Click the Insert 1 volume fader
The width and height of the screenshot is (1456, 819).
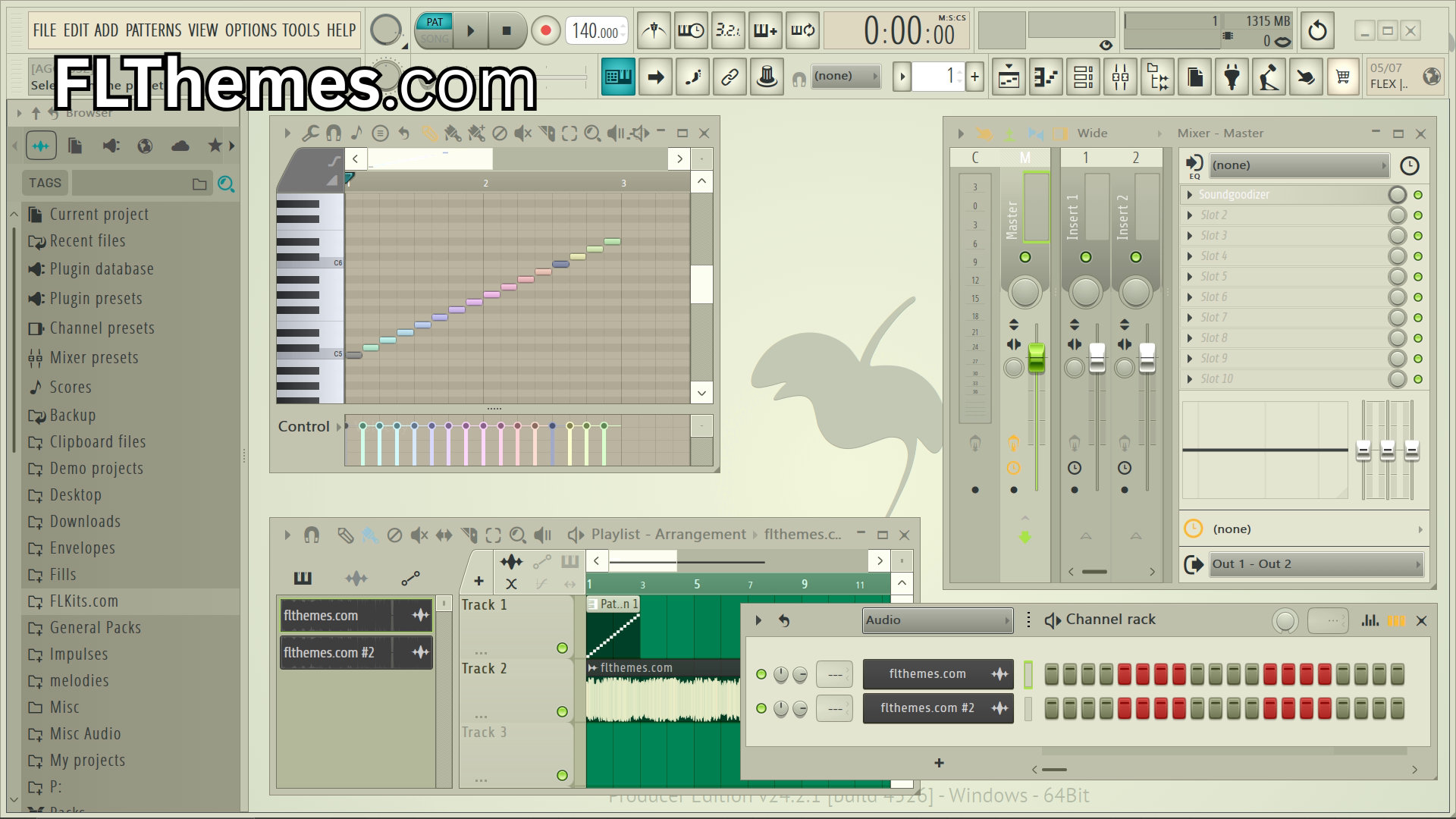[1097, 357]
